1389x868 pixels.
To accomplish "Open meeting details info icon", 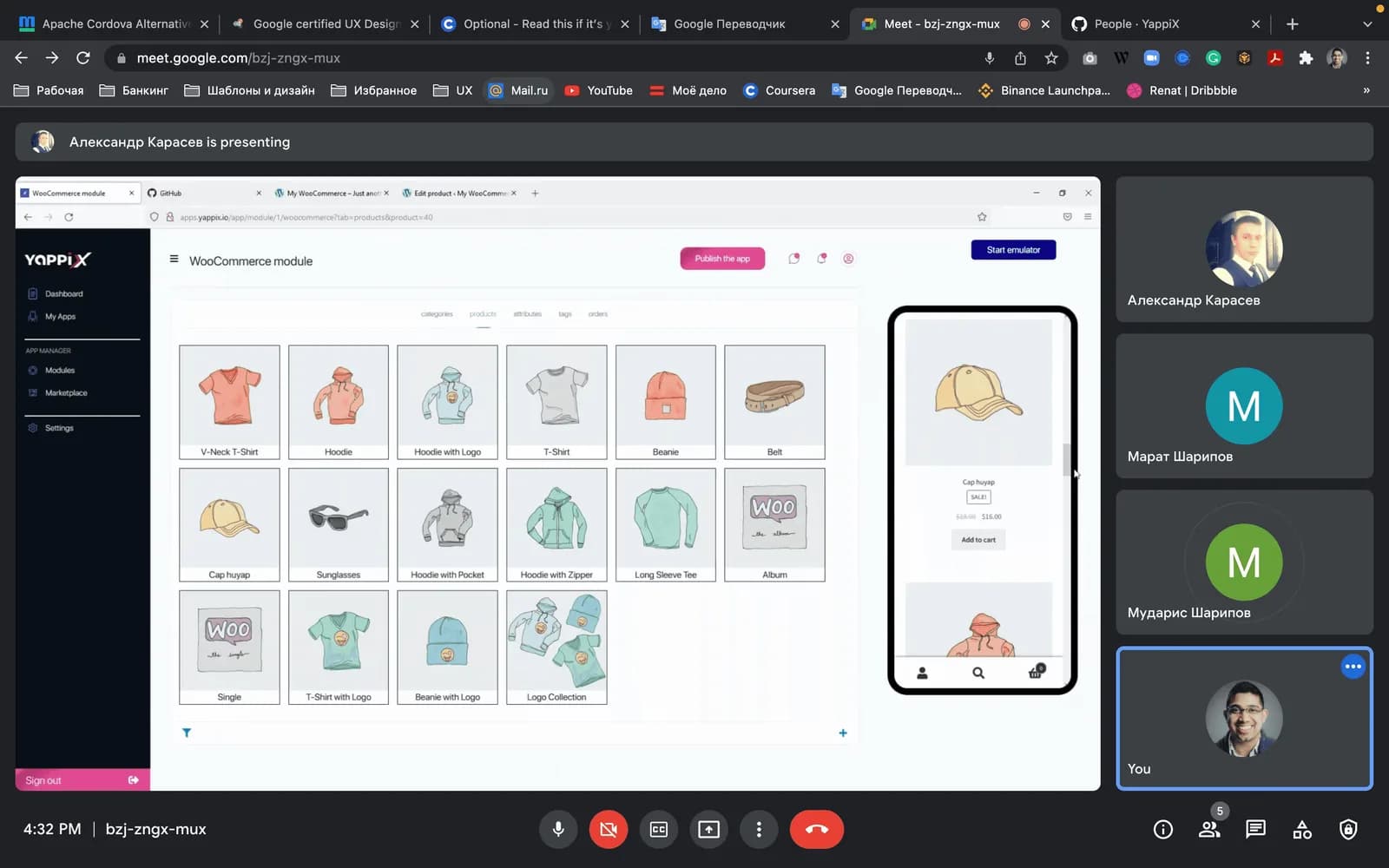I will (1163, 830).
